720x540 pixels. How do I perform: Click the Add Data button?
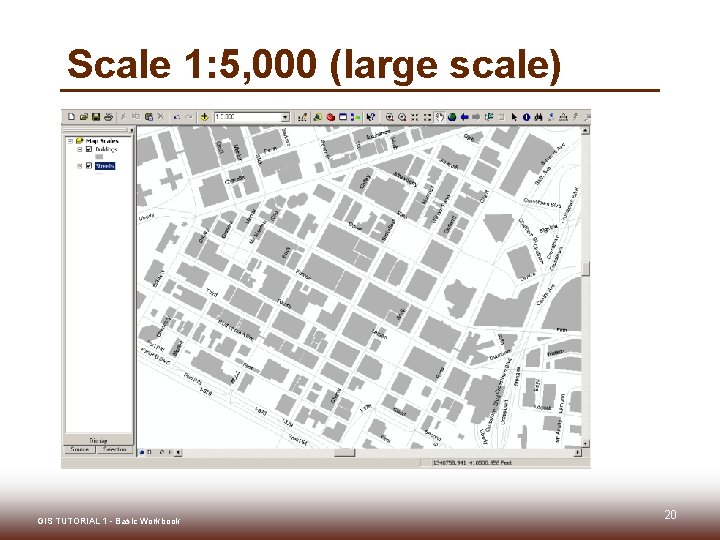[204, 117]
